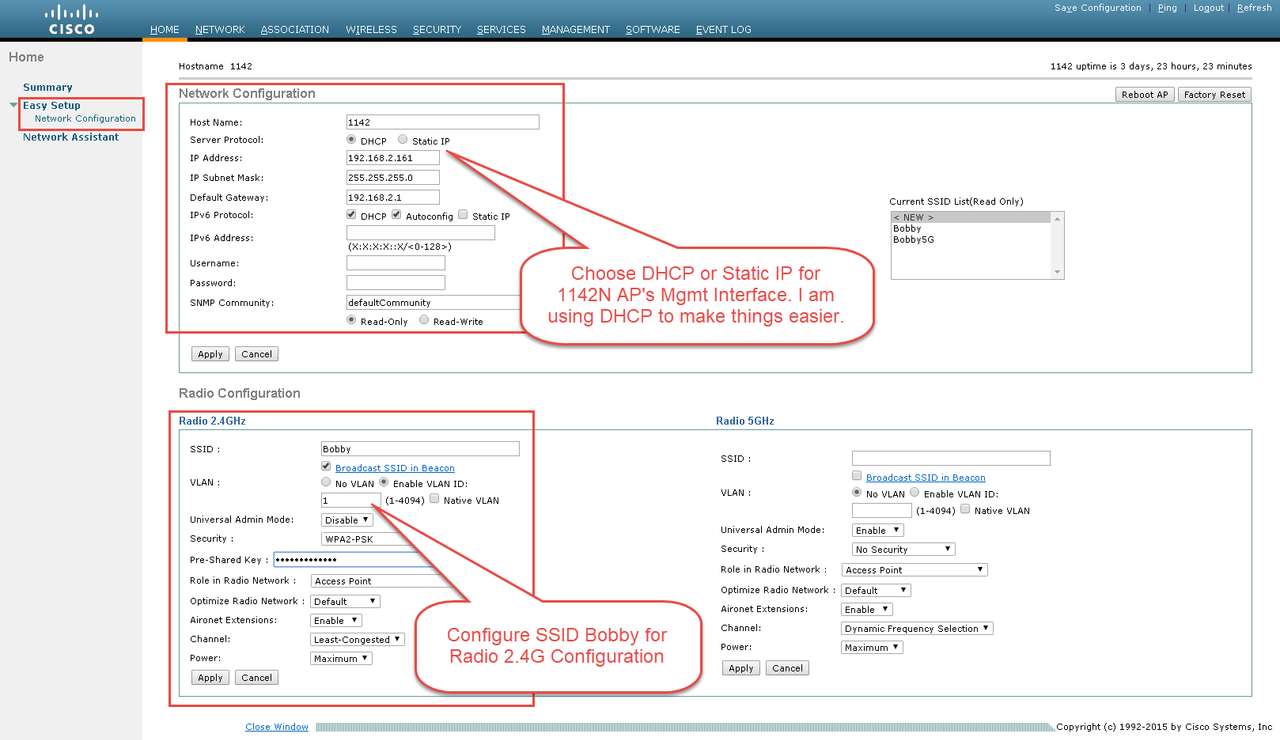1280x740 pixels.
Task: Open the 5GHz Universal Admin Mode dropdown
Action: (878, 530)
